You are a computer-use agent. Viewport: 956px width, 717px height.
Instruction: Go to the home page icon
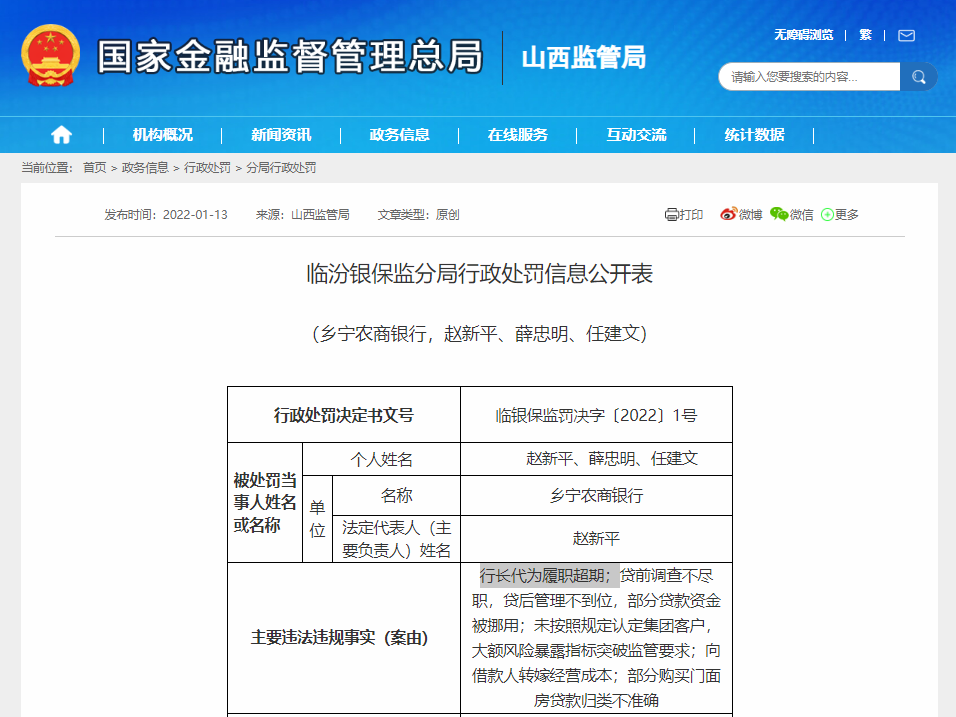tap(61, 134)
